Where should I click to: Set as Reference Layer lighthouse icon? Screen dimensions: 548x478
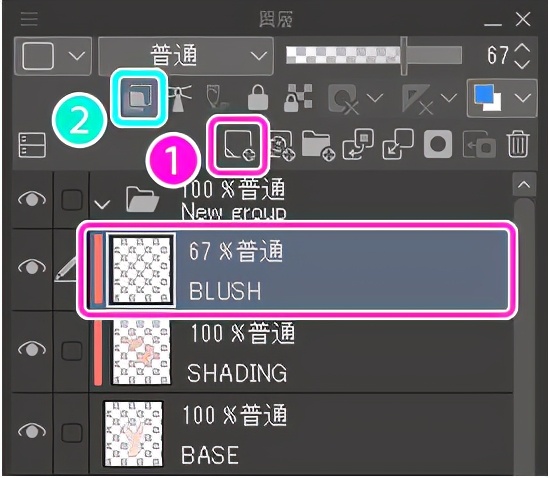click(x=179, y=98)
